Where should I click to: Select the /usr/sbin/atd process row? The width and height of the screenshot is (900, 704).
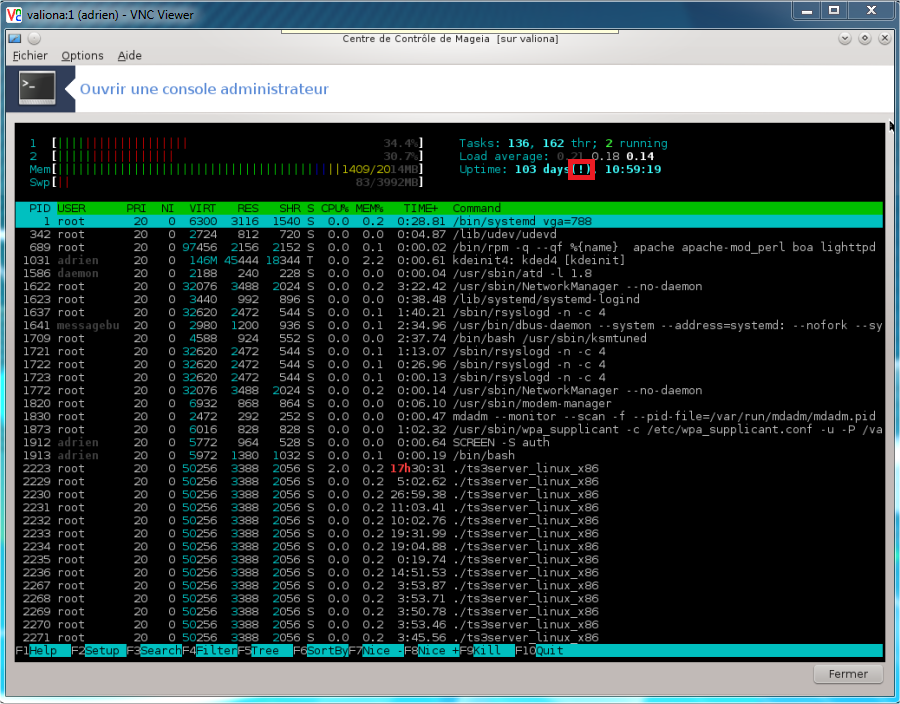[449, 273]
